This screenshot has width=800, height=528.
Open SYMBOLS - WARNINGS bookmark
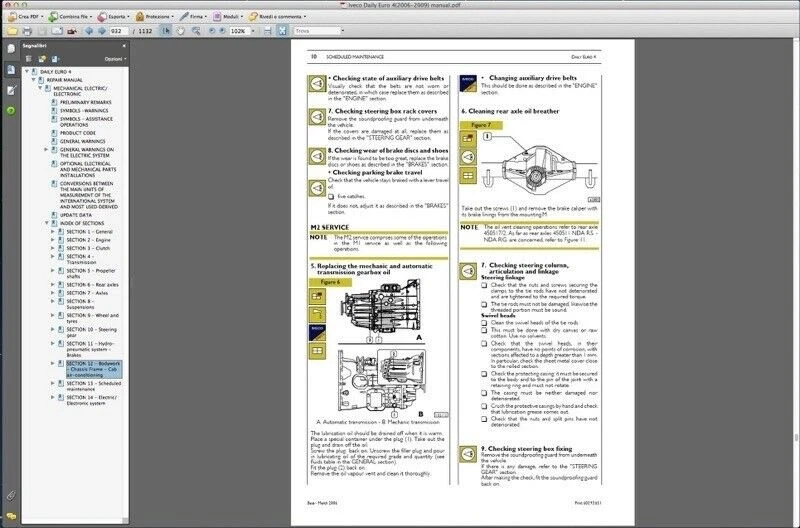[84, 110]
